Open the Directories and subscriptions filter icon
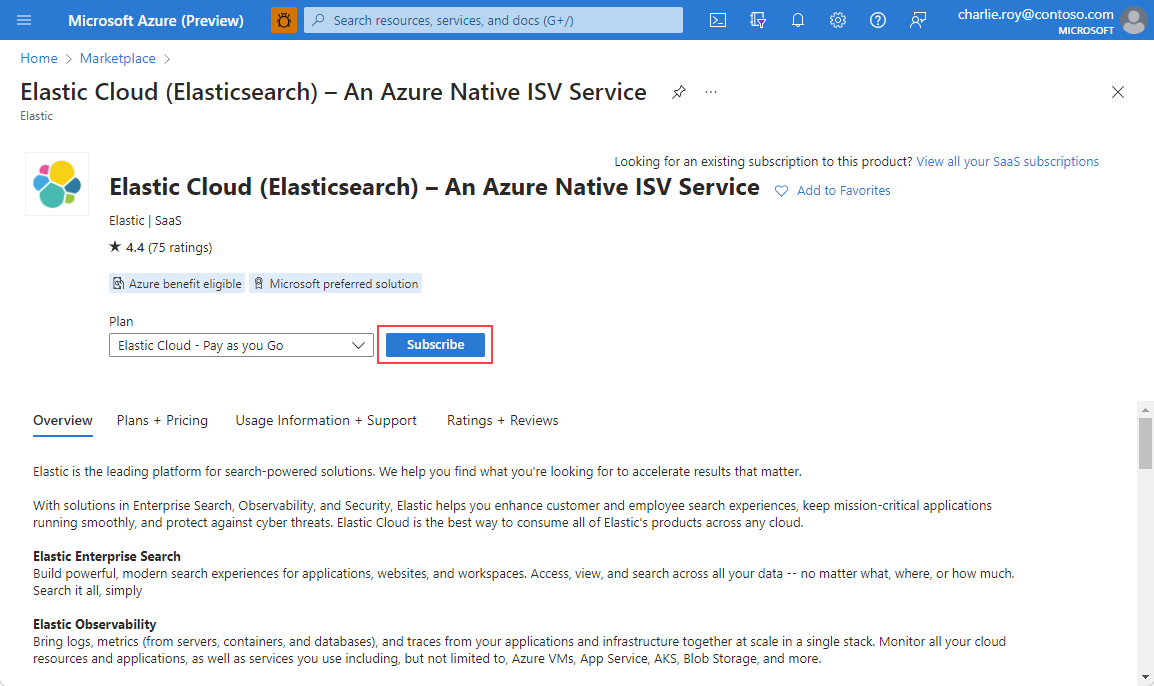 (x=757, y=21)
